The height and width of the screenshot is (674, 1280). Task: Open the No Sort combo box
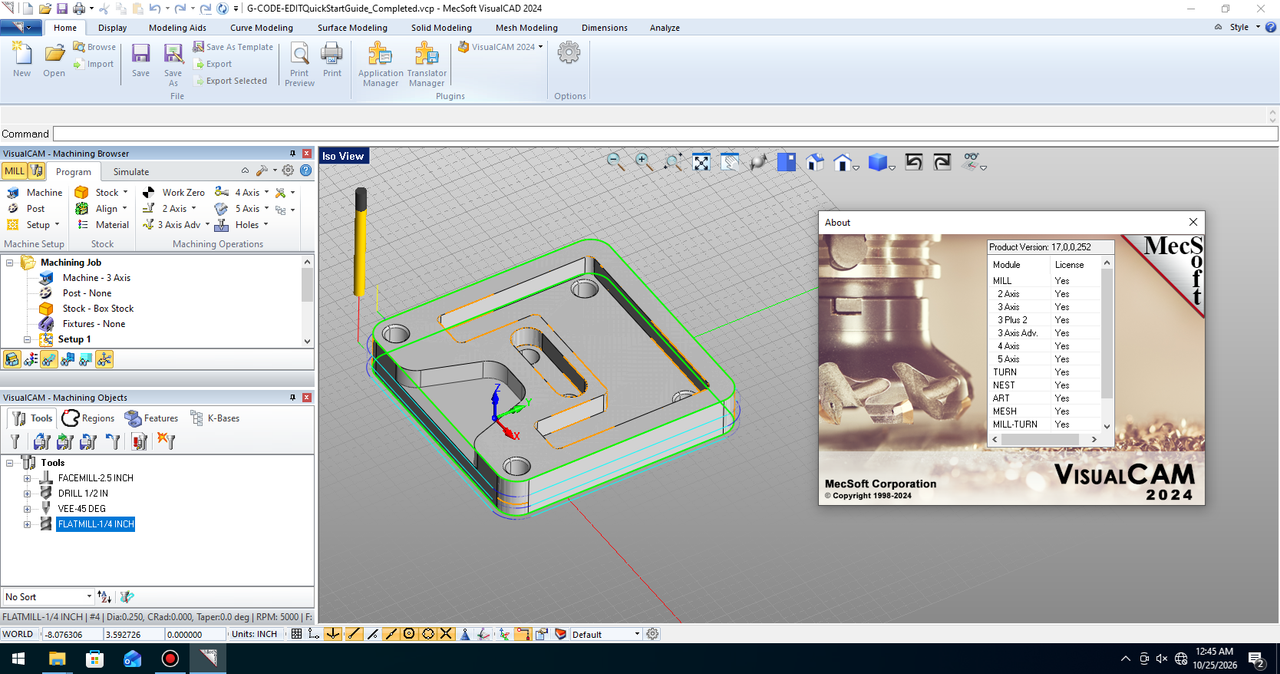pyautogui.click(x=47, y=597)
